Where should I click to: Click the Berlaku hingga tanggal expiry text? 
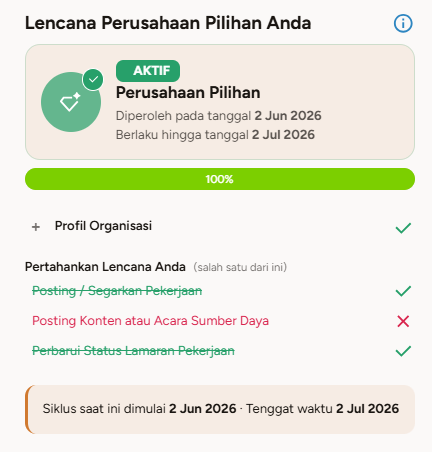coord(215,135)
